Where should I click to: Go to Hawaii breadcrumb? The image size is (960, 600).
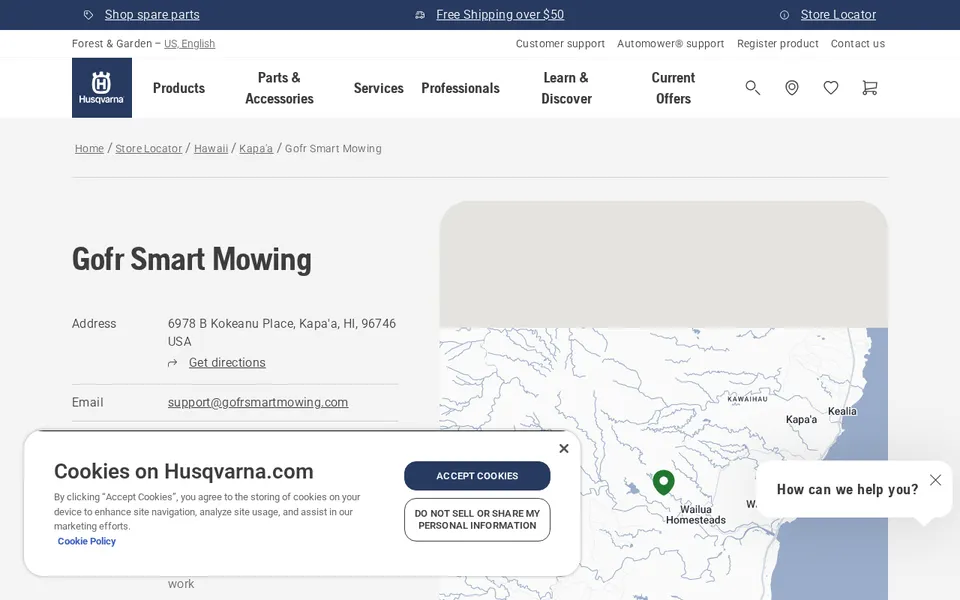tap(211, 148)
